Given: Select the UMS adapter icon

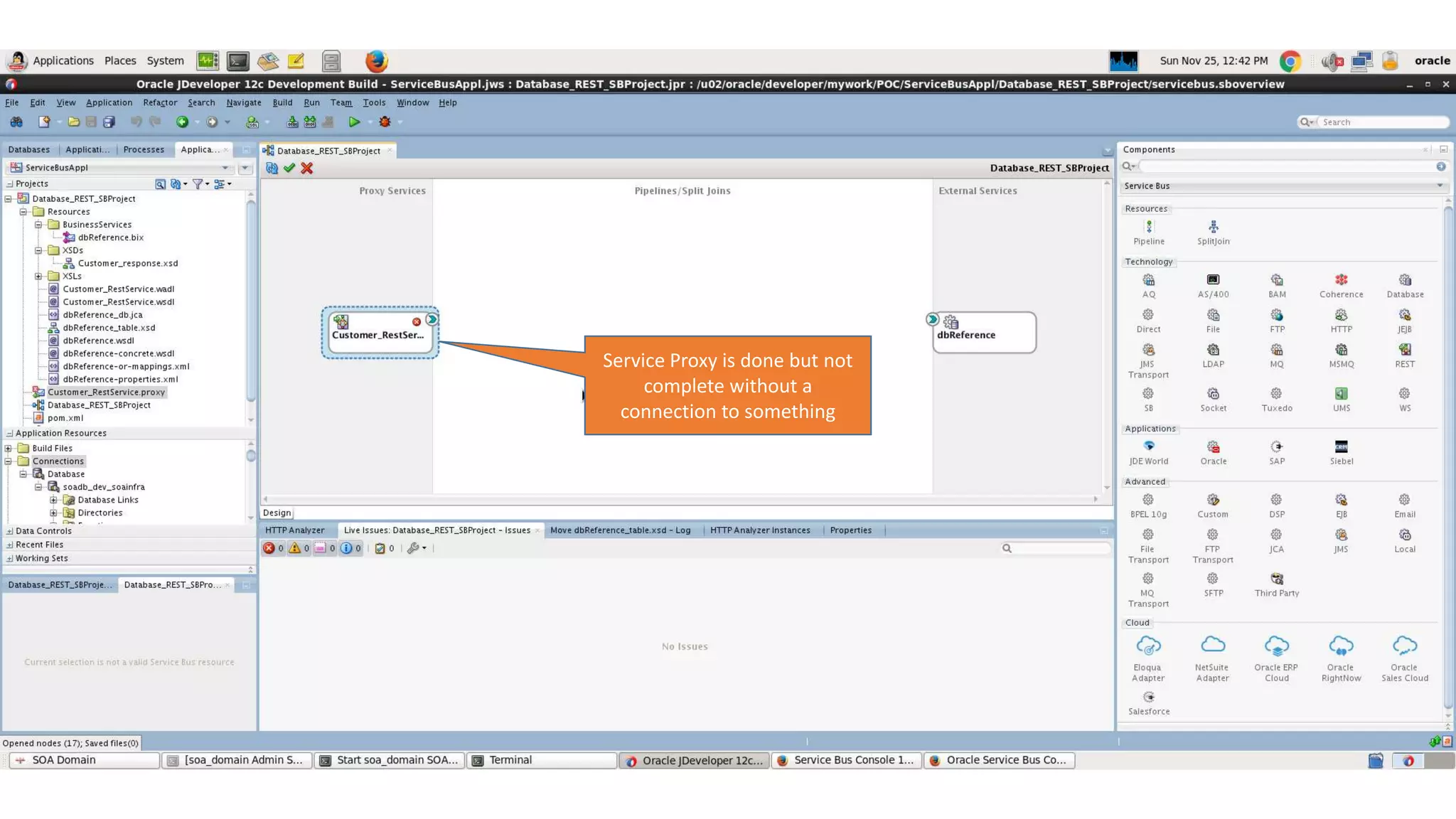Looking at the screenshot, I should pyautogui.click(x=1341, y=394).
